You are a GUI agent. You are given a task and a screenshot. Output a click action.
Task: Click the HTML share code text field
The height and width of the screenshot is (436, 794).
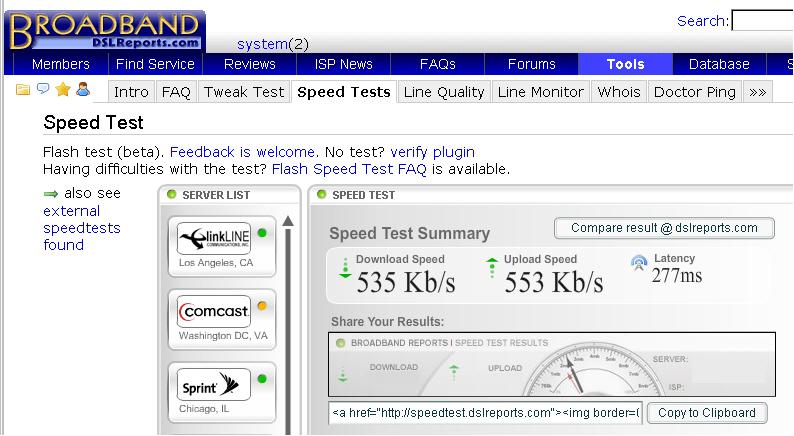point(486,413)
